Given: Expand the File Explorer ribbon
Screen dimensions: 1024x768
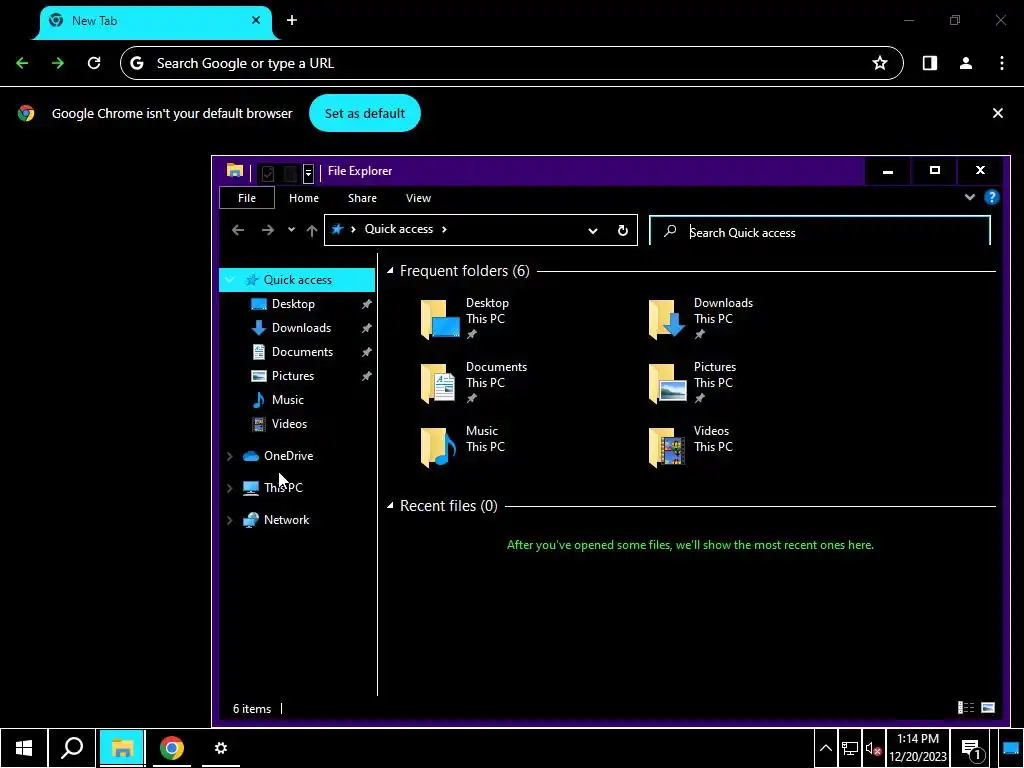Looking at the screenshot, I should [x=970, y=197].
